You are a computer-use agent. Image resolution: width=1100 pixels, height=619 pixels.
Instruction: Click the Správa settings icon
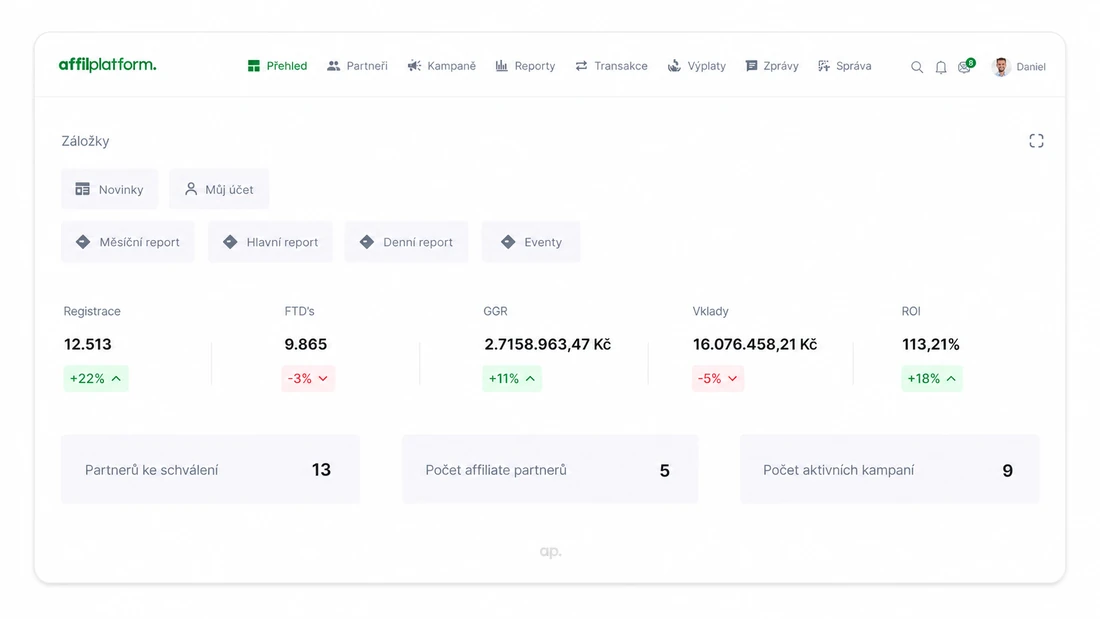(824, 66)
